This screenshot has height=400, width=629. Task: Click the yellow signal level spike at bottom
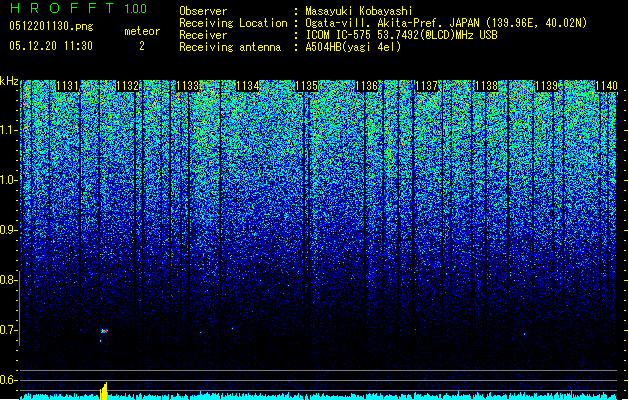coord(103,391)
